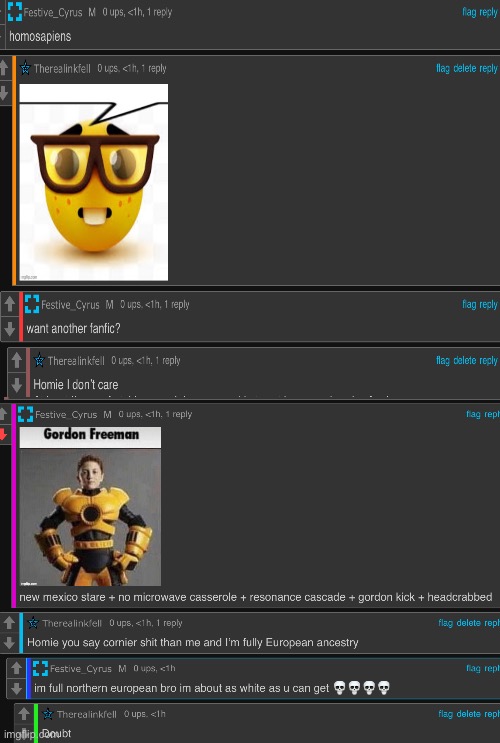Click the star icon on "fully European ancestry" comment
500x743 pixels.
pos(33,623)
